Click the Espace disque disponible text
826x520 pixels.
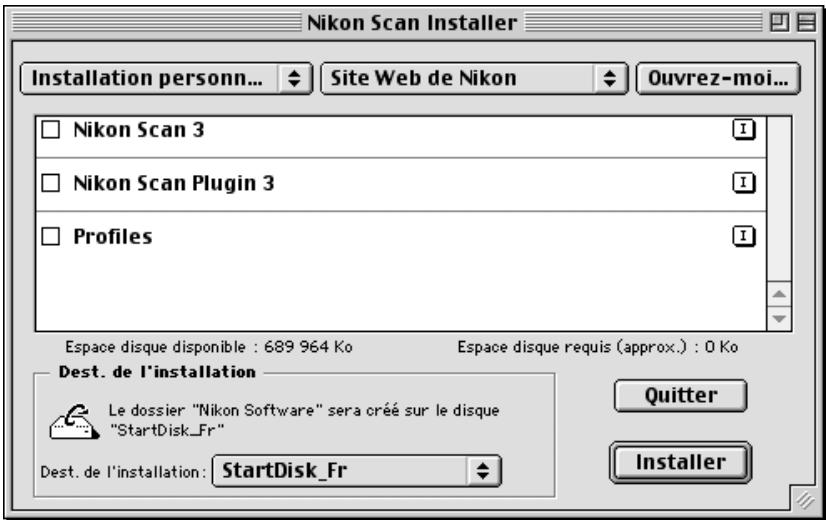click(209, 347)
